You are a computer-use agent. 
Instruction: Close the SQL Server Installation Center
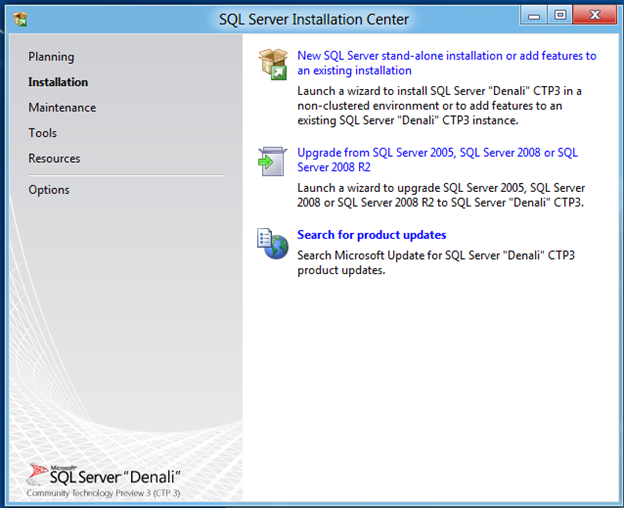[x=595, y=16]
